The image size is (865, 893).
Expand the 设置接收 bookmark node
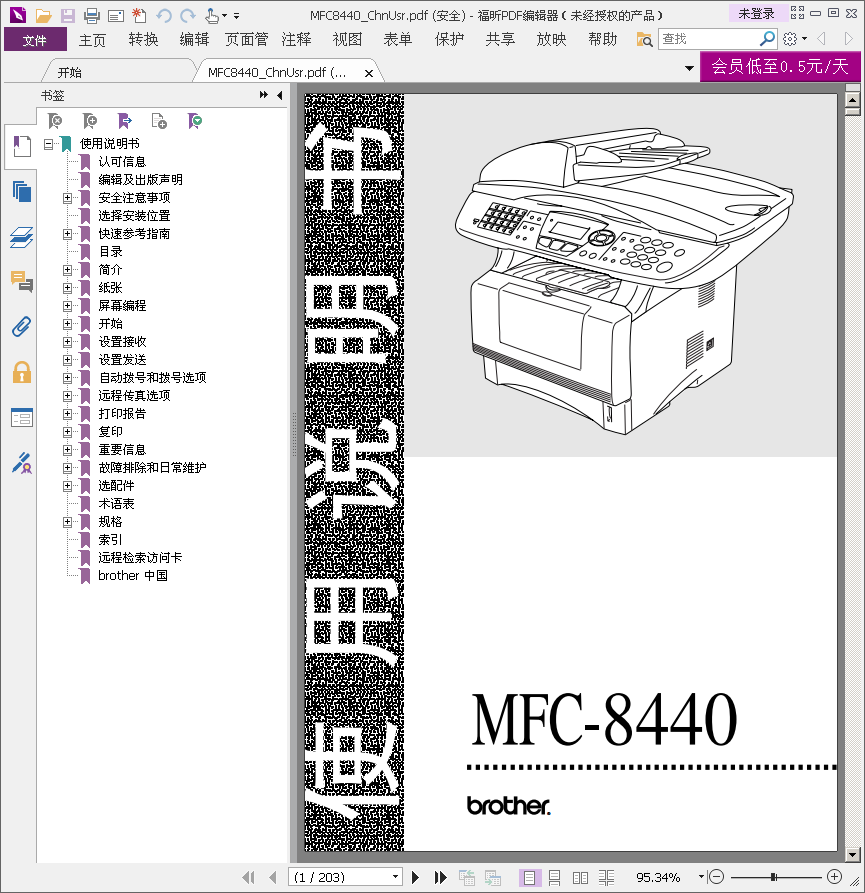pos(67,342)
